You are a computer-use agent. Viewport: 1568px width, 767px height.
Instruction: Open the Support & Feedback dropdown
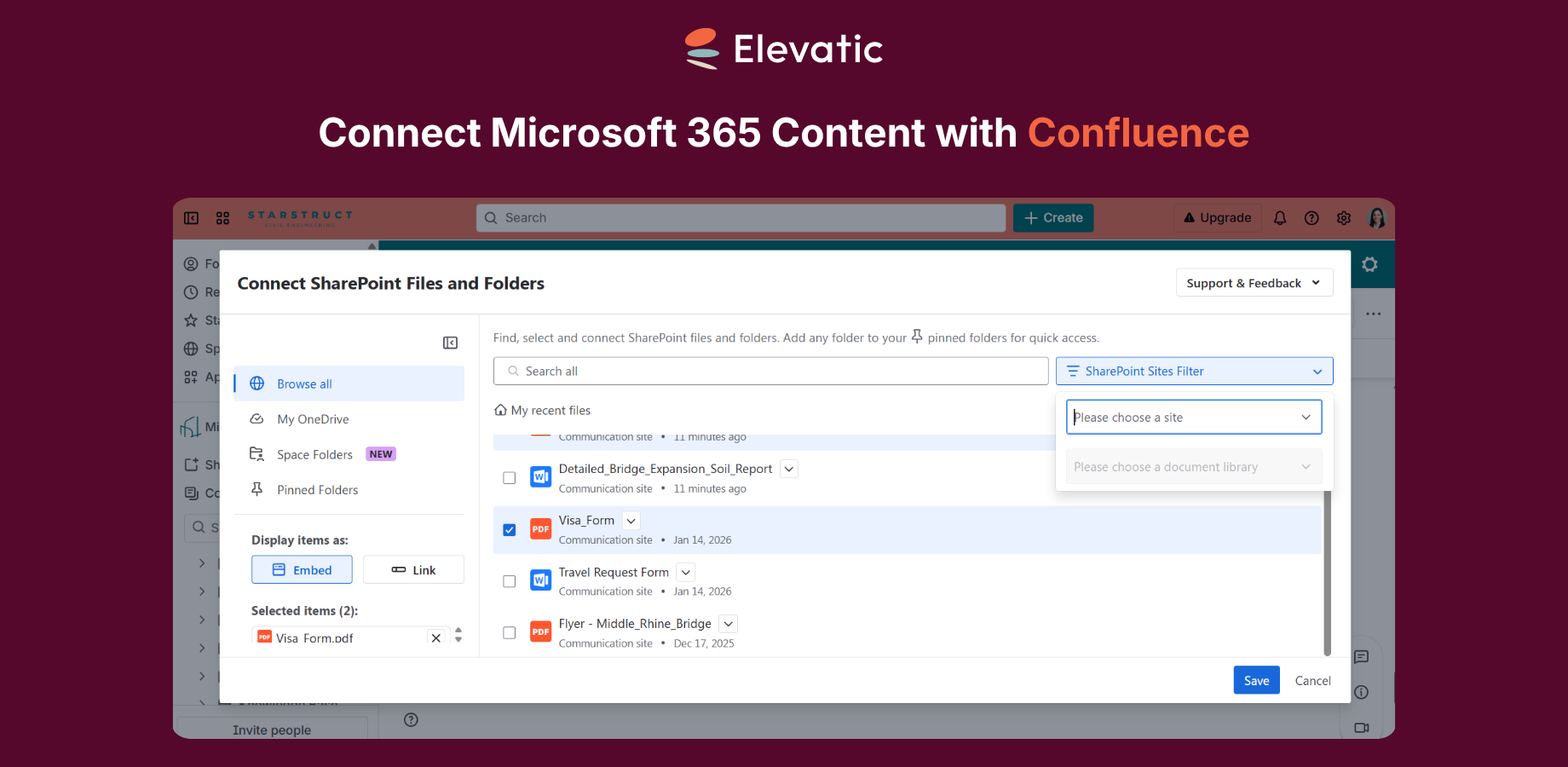click(x=1254, y=282)
